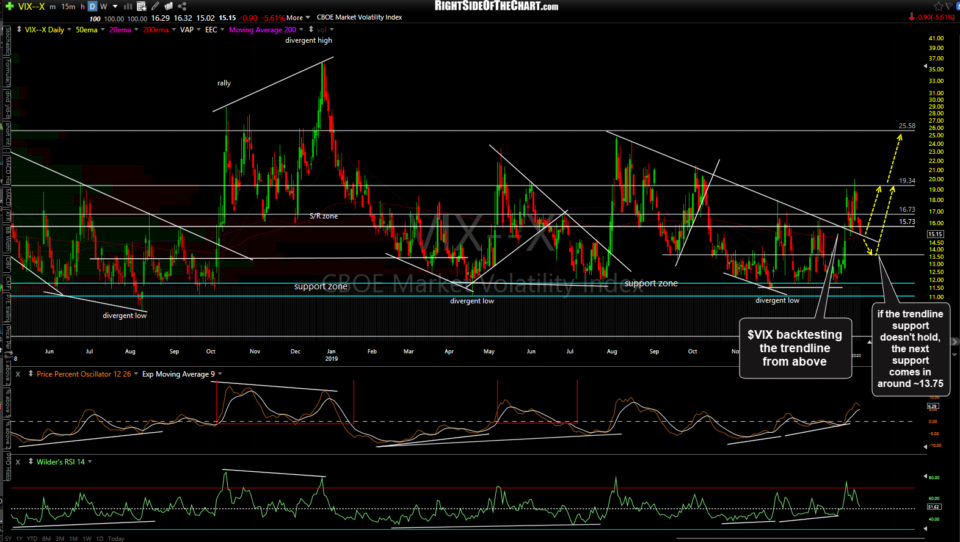Open the Wilder's RSI 14 dropdown
Image resolution: width=960 pixels, height=542 pixels.
click(90, 462)
